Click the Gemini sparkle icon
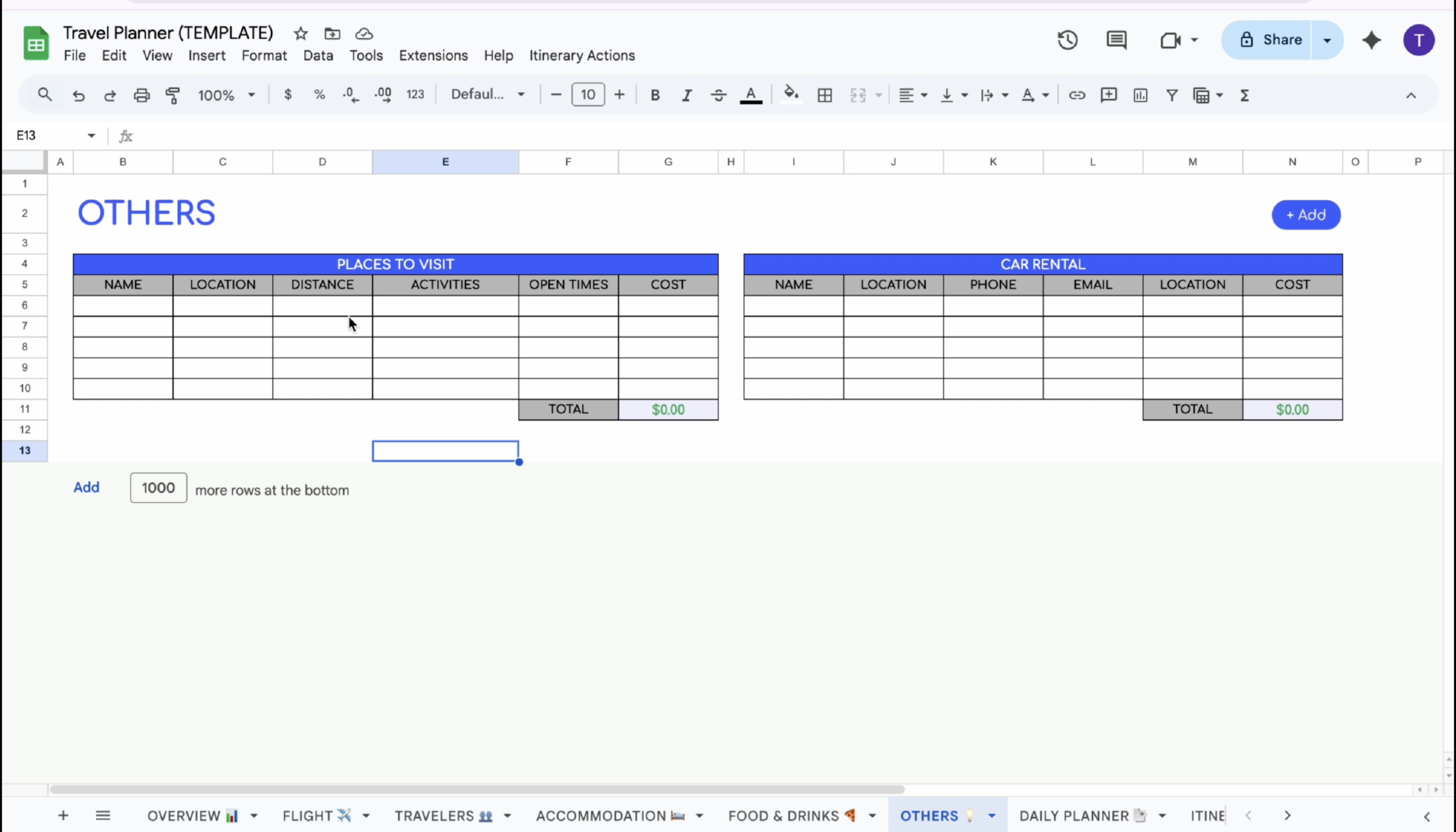 1371,40
